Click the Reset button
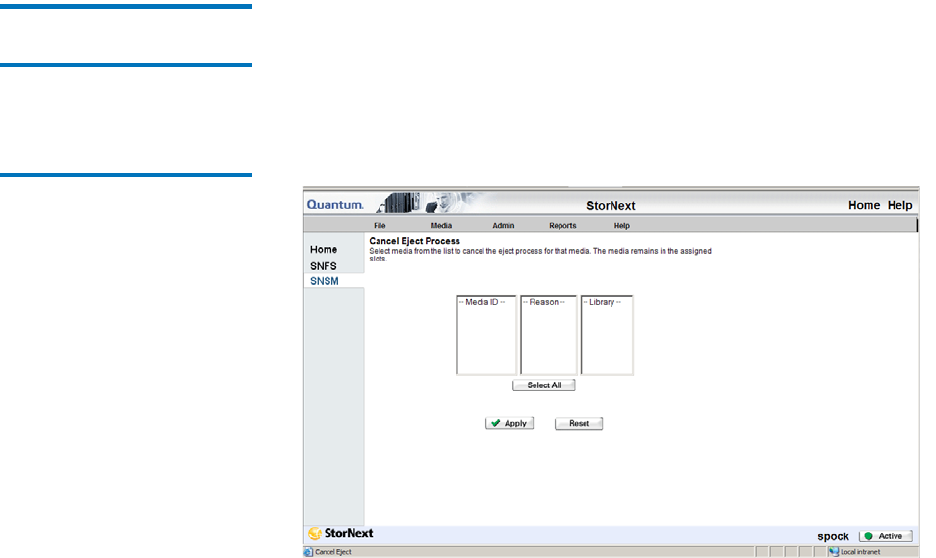936x558 pixels. 579,423
